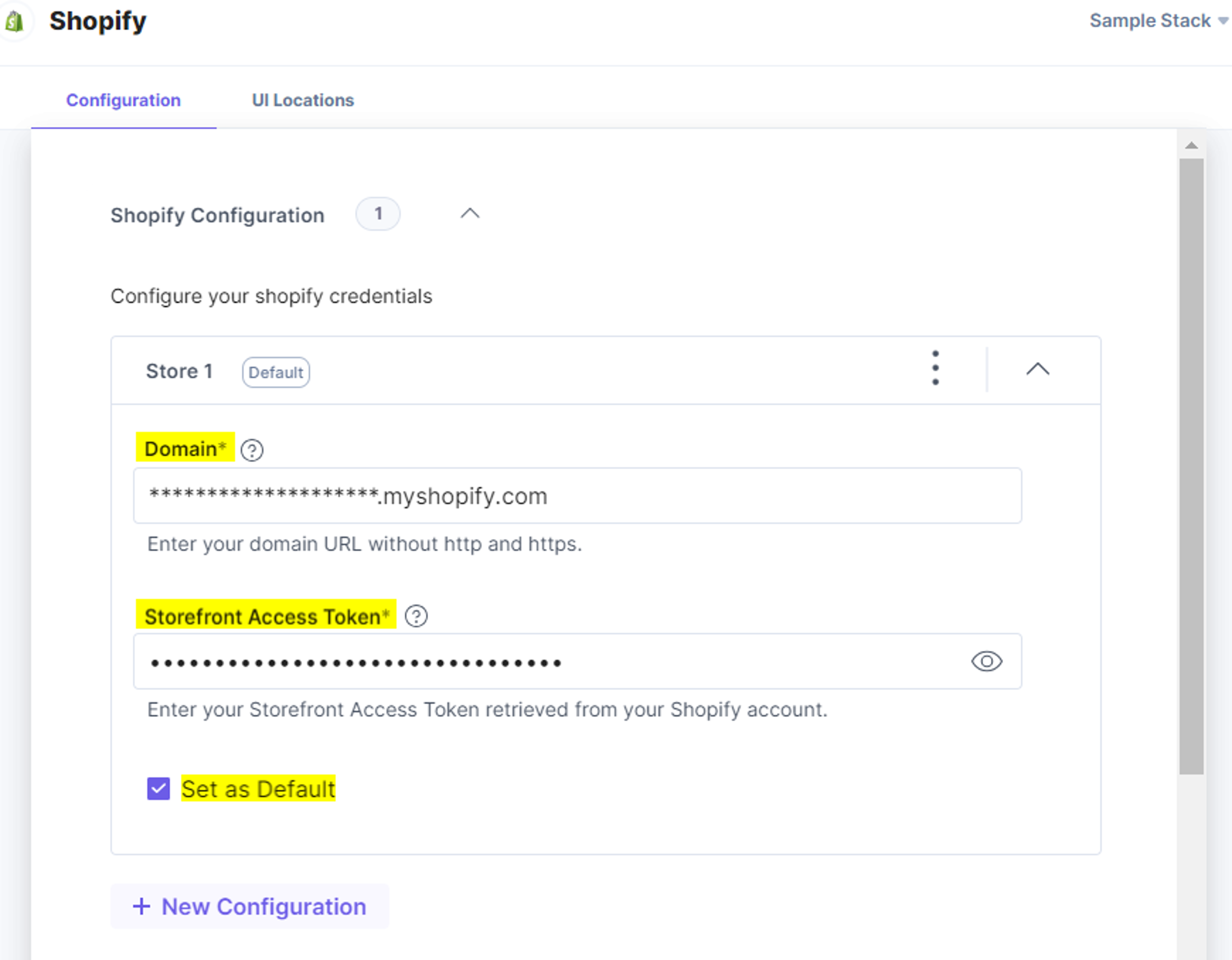
Task: Show help tooltip for Storefront Access Token
Action: [x=416, y=616]
